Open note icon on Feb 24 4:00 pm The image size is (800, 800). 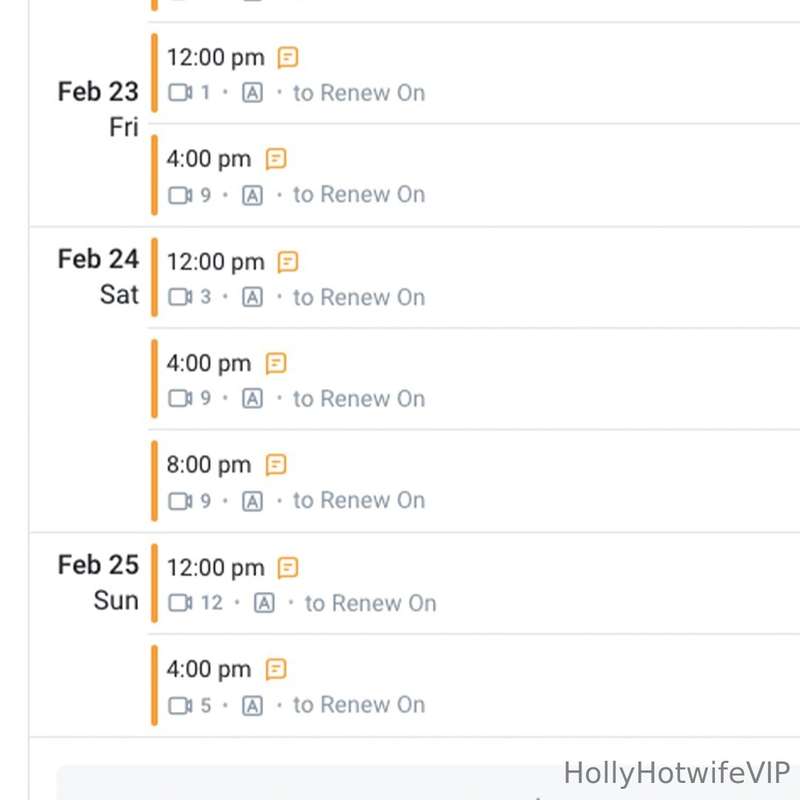276,363
